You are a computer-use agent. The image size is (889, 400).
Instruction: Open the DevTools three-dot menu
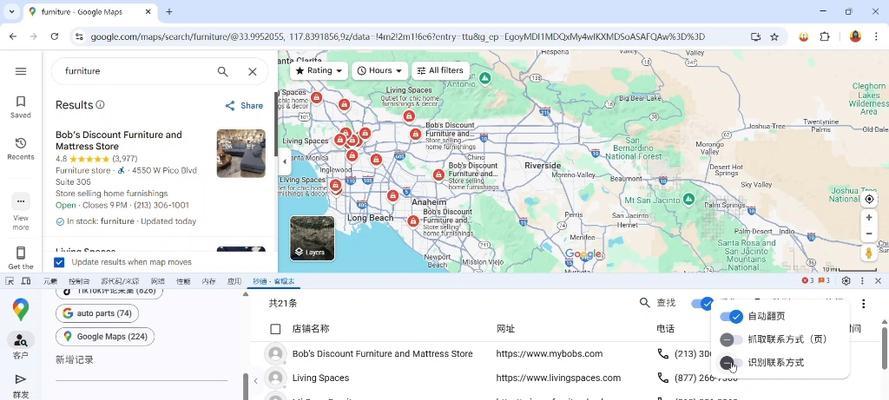click(x=862, y=281)
